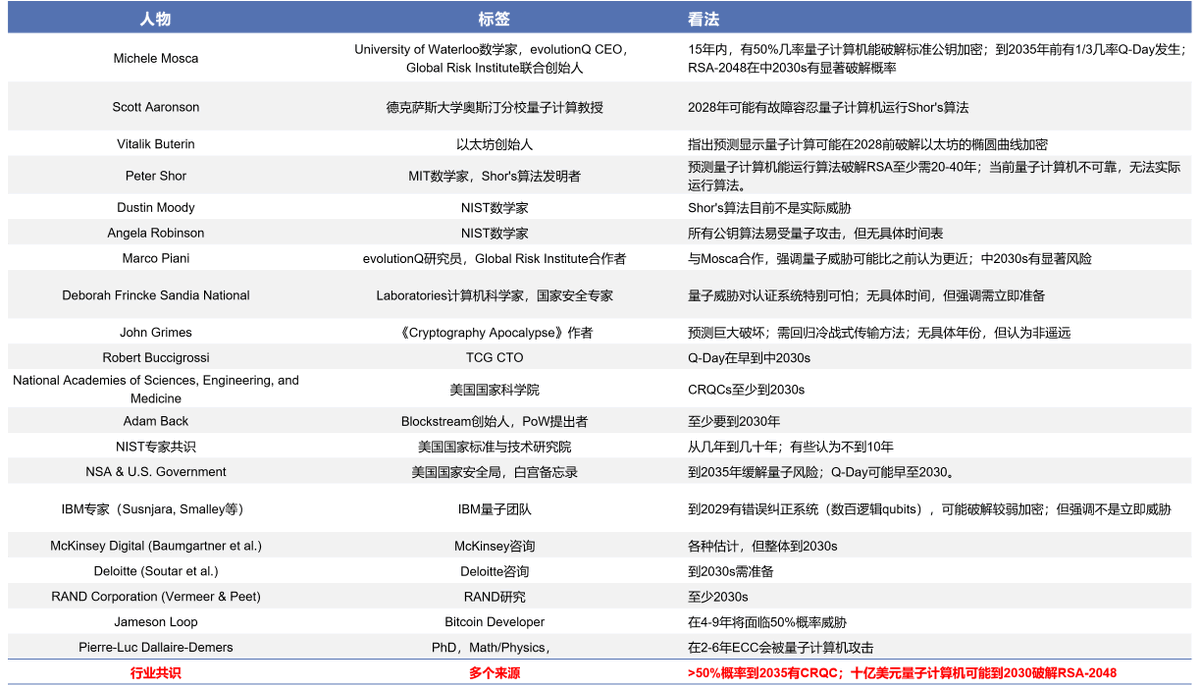Click CRQCs至少到2030s text
Screen dimensions: 1200x687
pos(746,389)
